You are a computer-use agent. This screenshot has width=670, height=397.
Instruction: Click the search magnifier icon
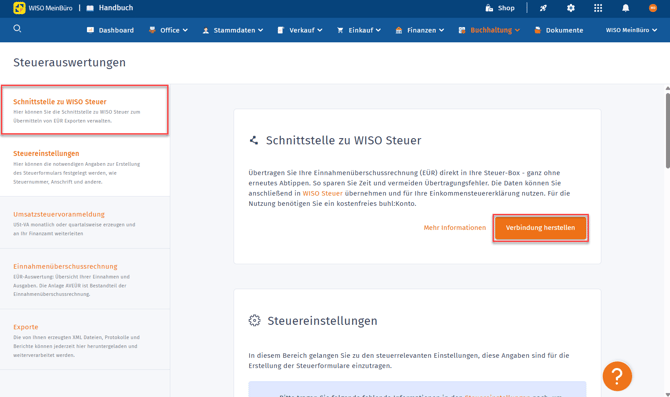tap(17, 29)
